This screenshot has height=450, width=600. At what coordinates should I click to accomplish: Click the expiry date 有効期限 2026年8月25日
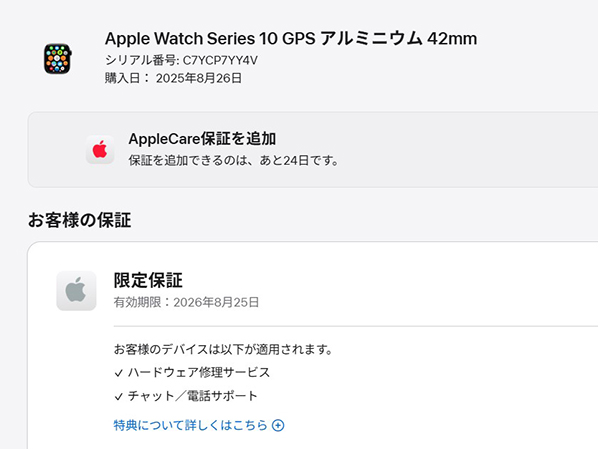[186, 302]
